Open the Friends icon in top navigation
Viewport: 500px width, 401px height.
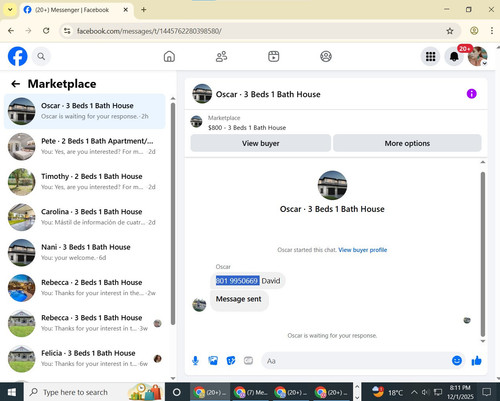pos(221,56)
